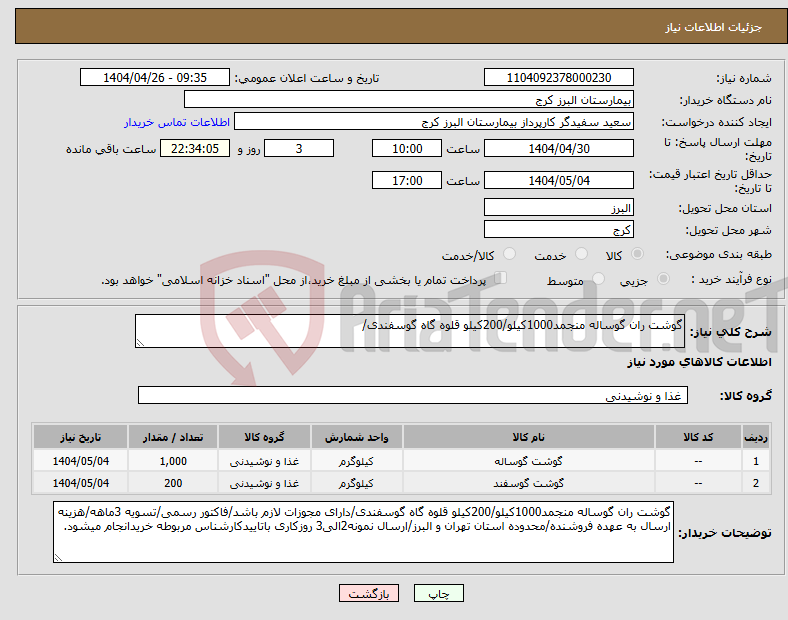Click the کیلوگرم unit in row 2

click(x=356, y=483)
